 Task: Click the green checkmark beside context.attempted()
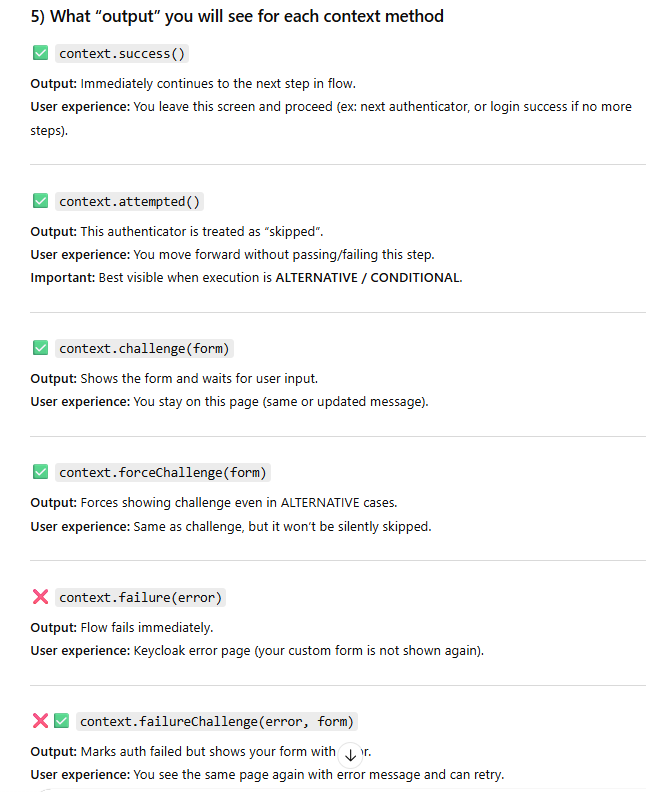[x=40, y=201]
